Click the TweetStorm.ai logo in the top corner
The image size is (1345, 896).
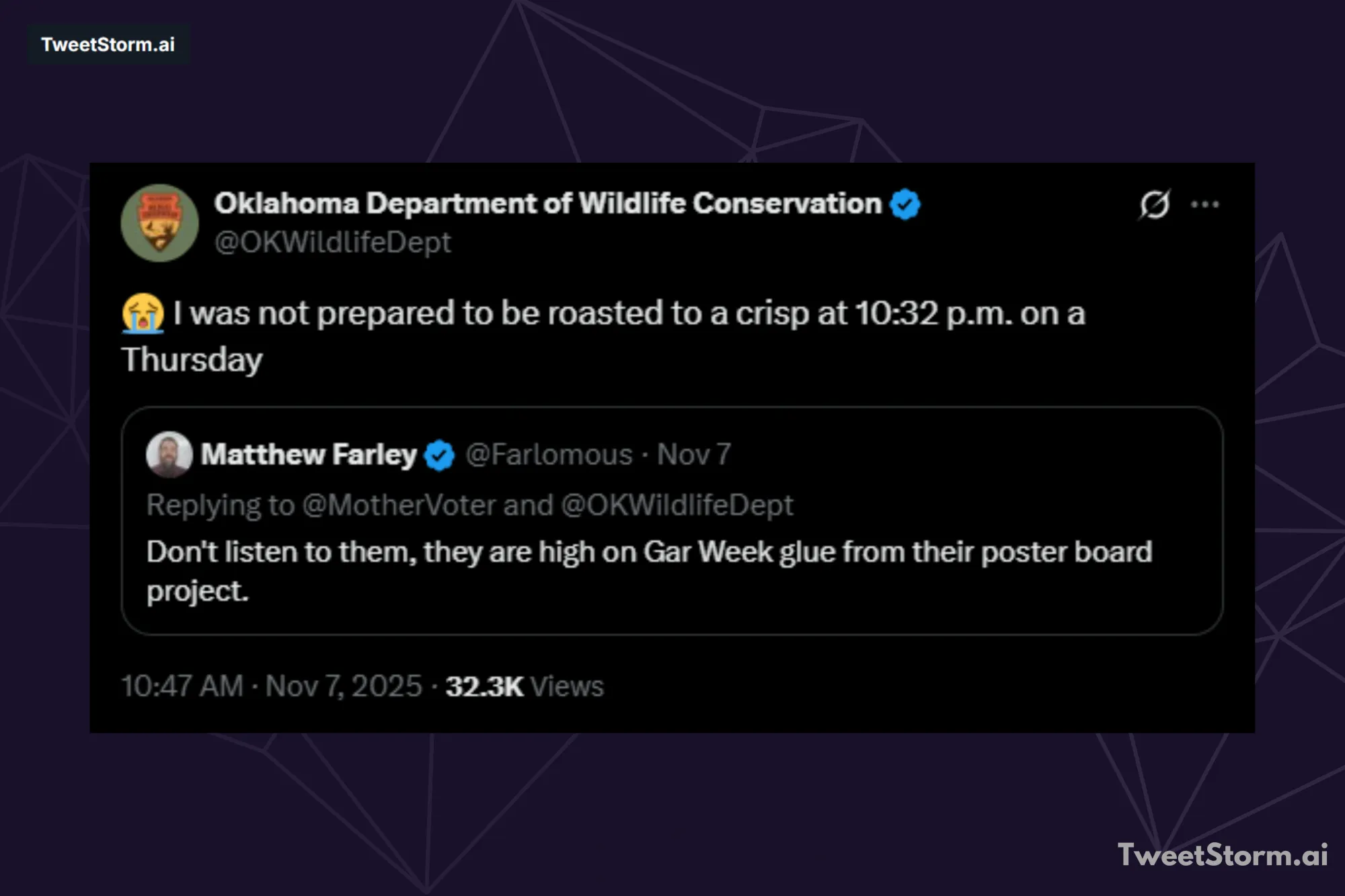pyautogui.click(x=108, y=45)
